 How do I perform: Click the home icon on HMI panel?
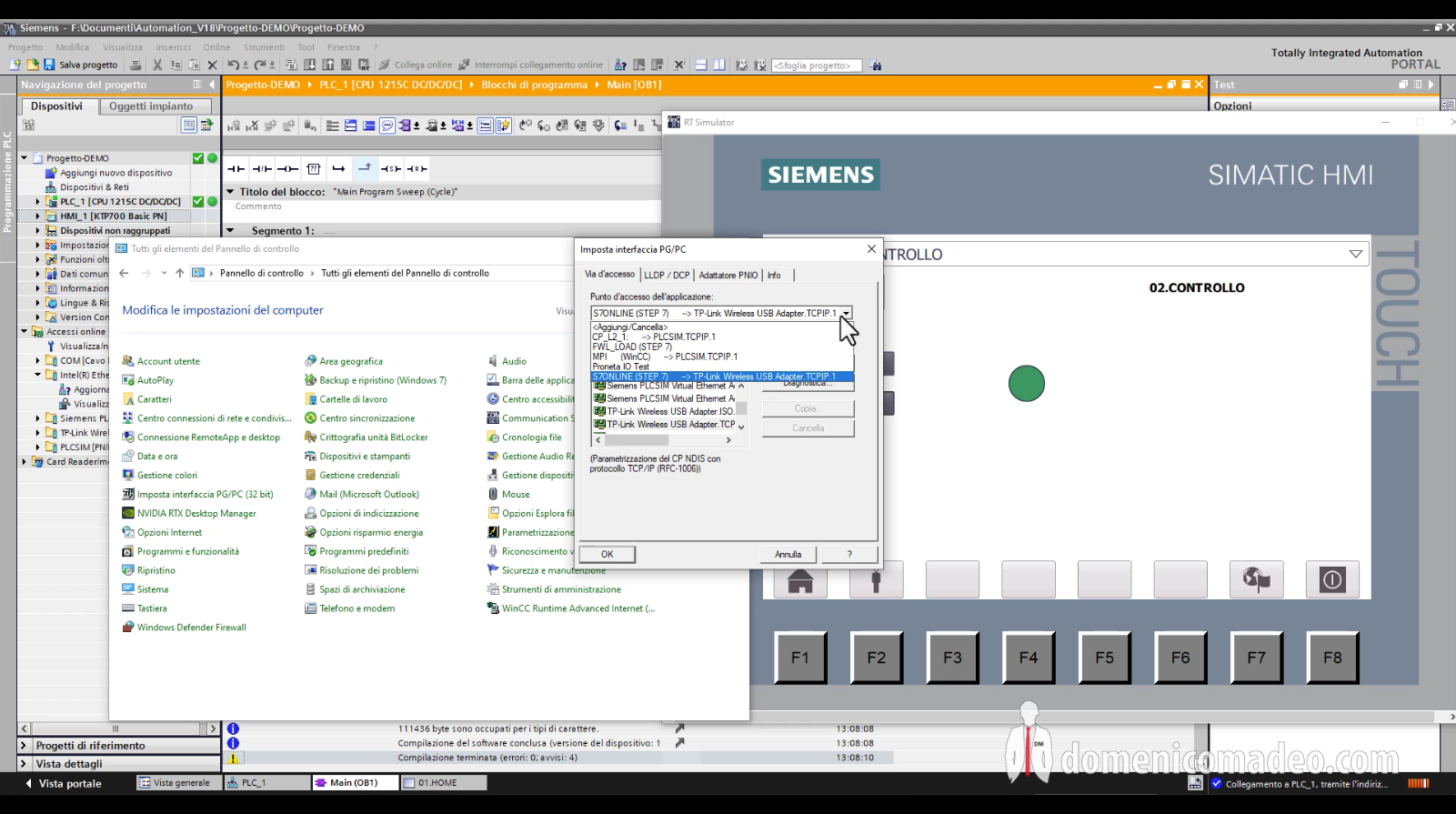point(800,579)
